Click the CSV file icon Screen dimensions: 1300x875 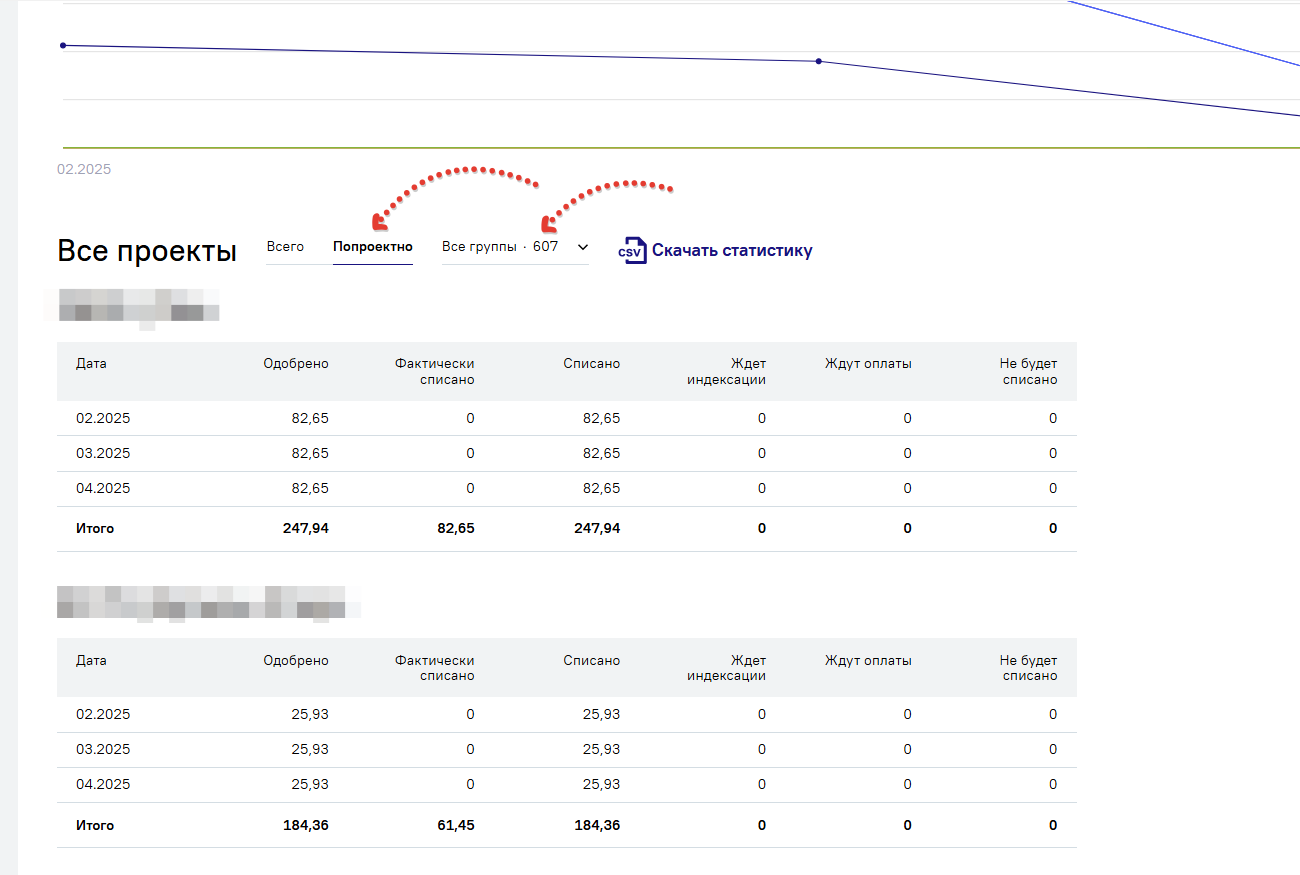(x=632, y=250)
